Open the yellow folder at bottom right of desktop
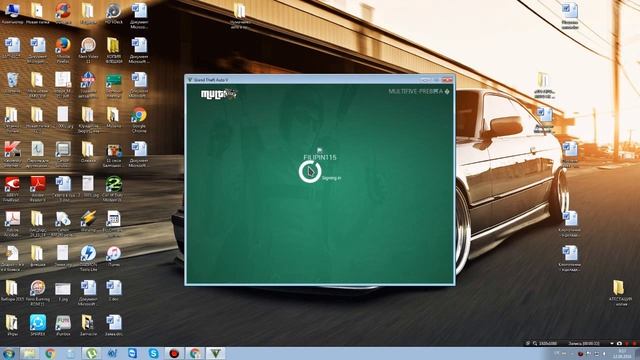Viewport: 640px width, 360px height. pos(620,293)
